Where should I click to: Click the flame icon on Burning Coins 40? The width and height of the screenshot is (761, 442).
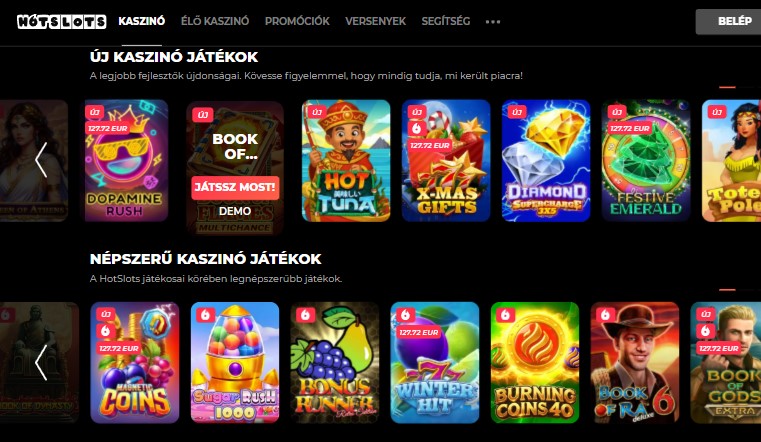pos(505,315)
